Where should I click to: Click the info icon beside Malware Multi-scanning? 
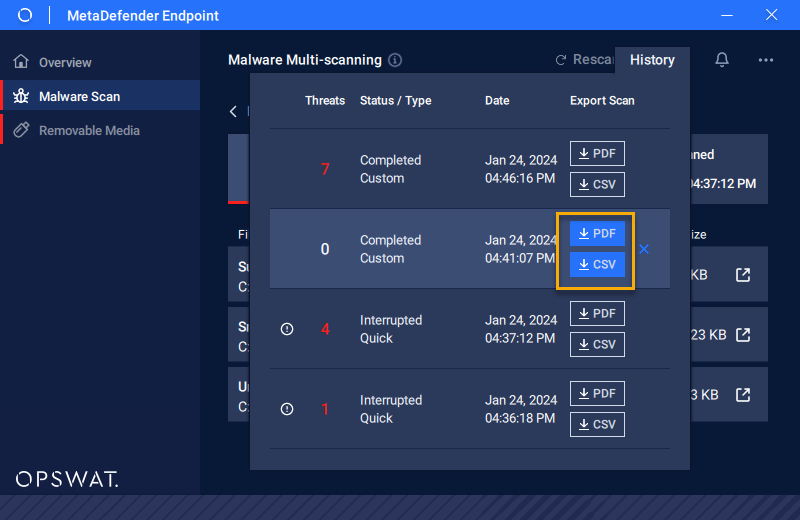pyautogui.click(x=395, y=60)
